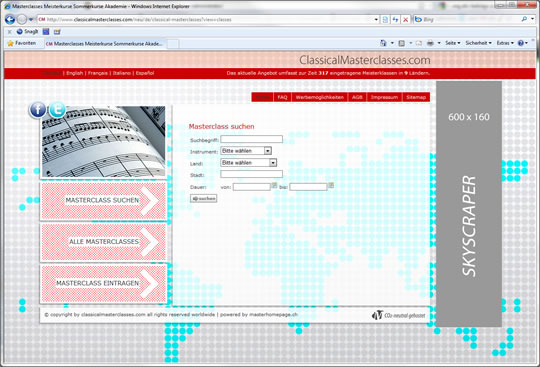Refresh the page with the arrows icon
The height and width of the screenshot is (367, 540).
(395, 20)
